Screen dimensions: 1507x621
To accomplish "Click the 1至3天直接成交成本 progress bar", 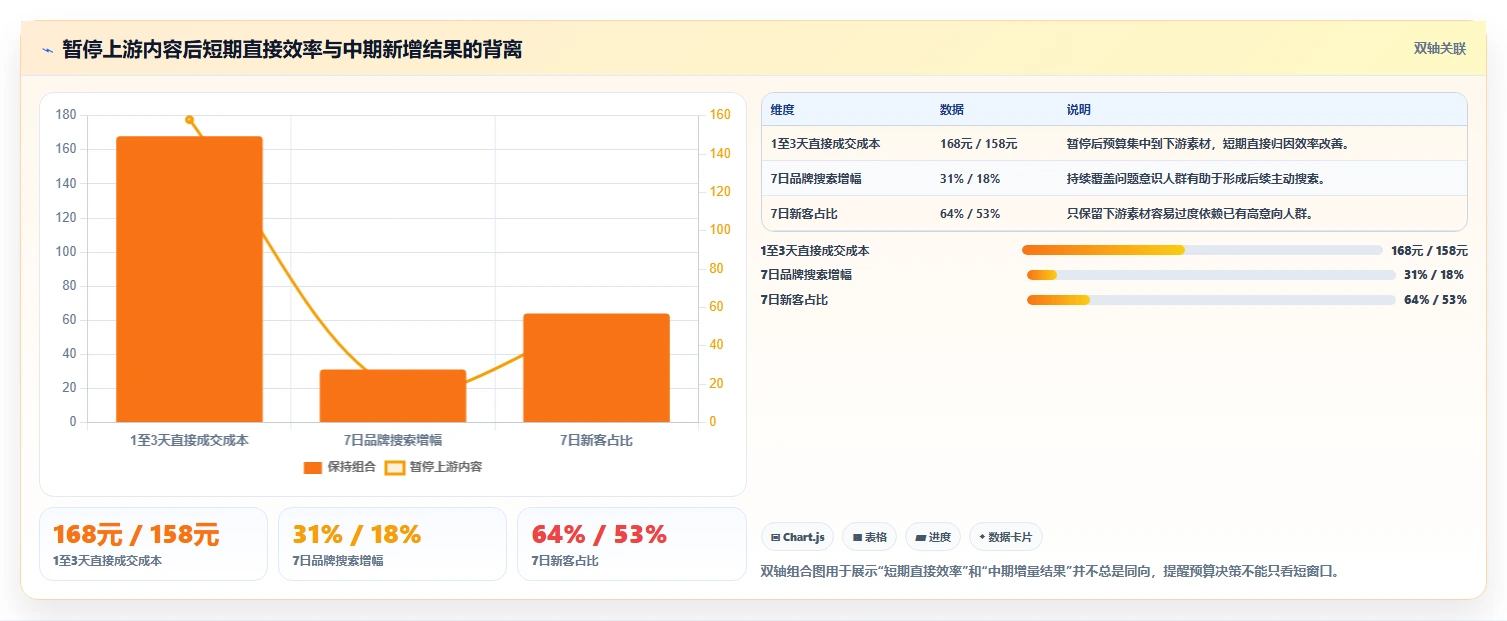I will [1202, 250].
